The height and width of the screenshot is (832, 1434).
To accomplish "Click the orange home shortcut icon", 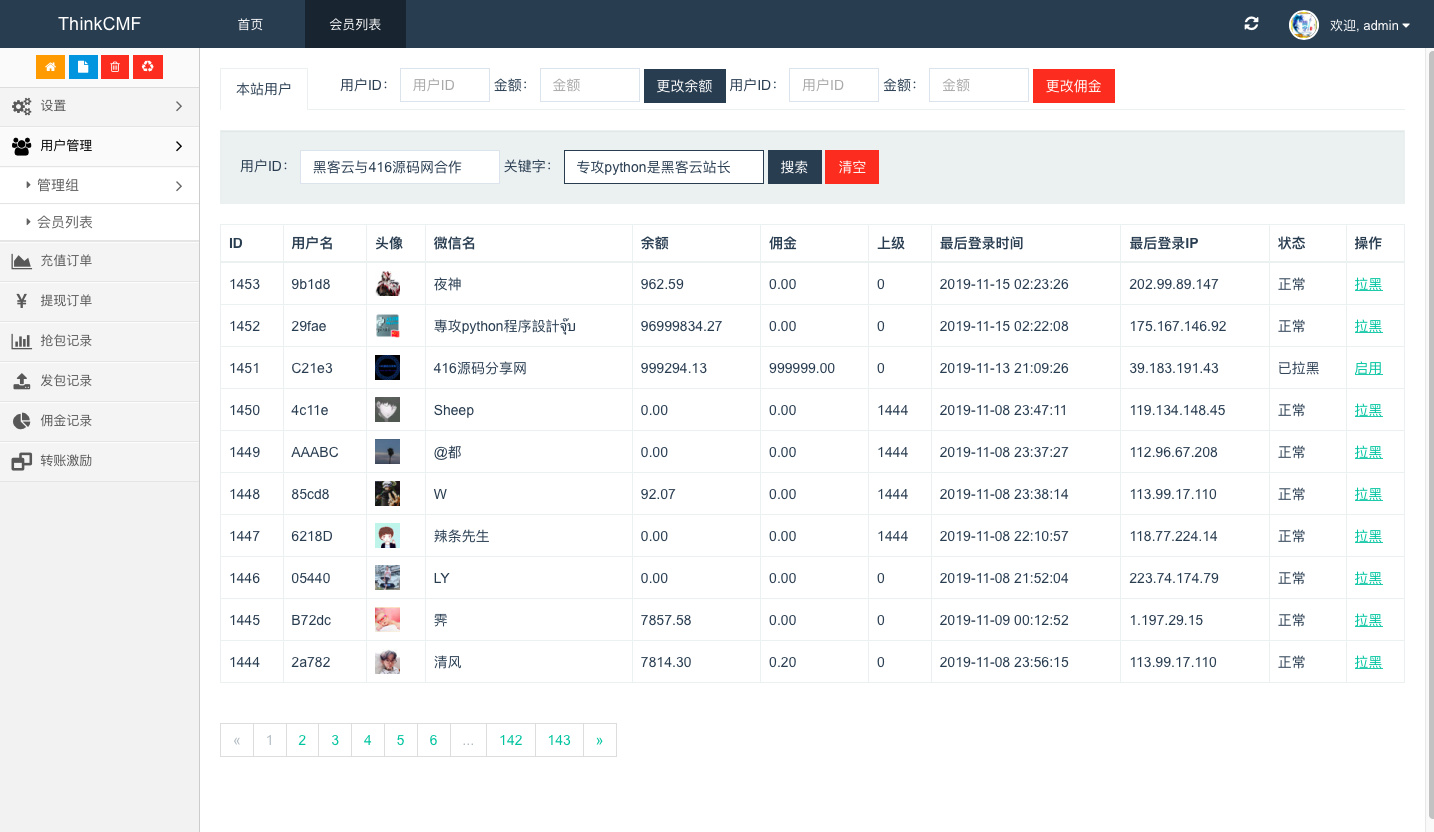I will pos(50,67).
